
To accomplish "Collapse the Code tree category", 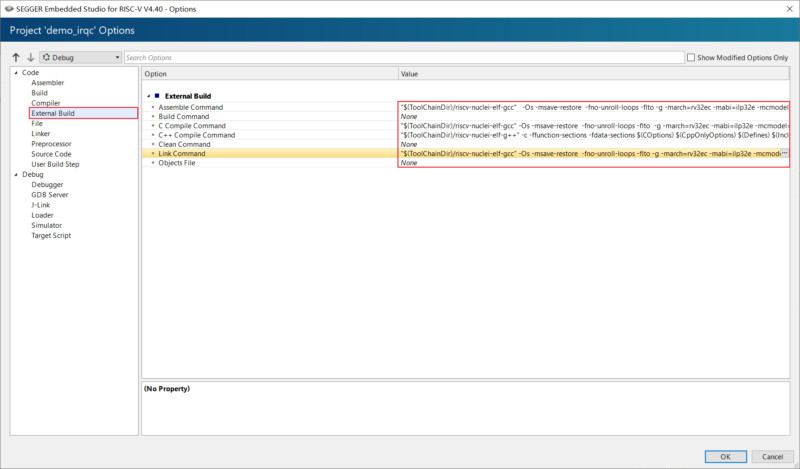I will point(15,73).
